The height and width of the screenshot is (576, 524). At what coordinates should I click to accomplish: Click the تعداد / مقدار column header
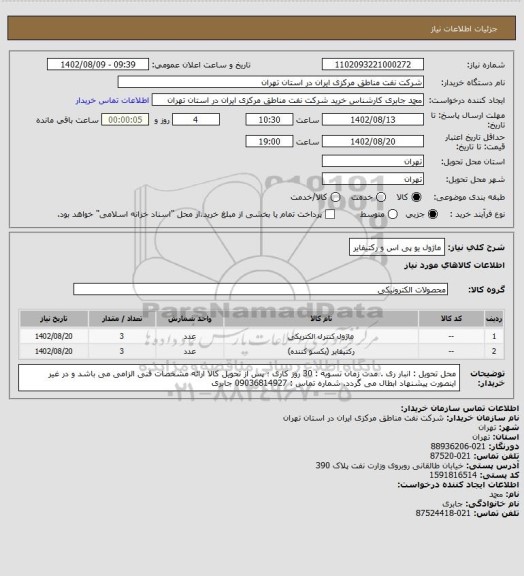pos(122,319)
